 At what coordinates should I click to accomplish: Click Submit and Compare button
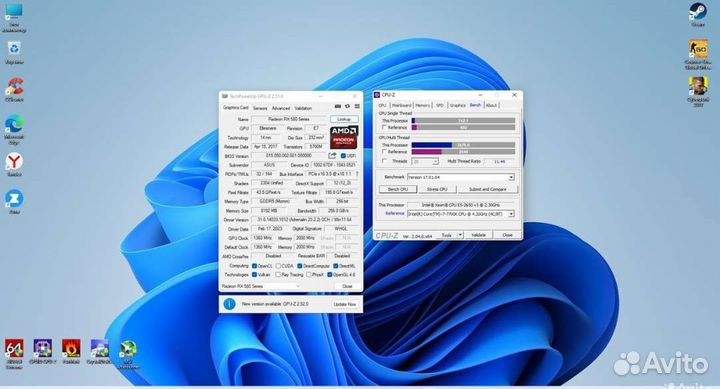coord(488,189)
